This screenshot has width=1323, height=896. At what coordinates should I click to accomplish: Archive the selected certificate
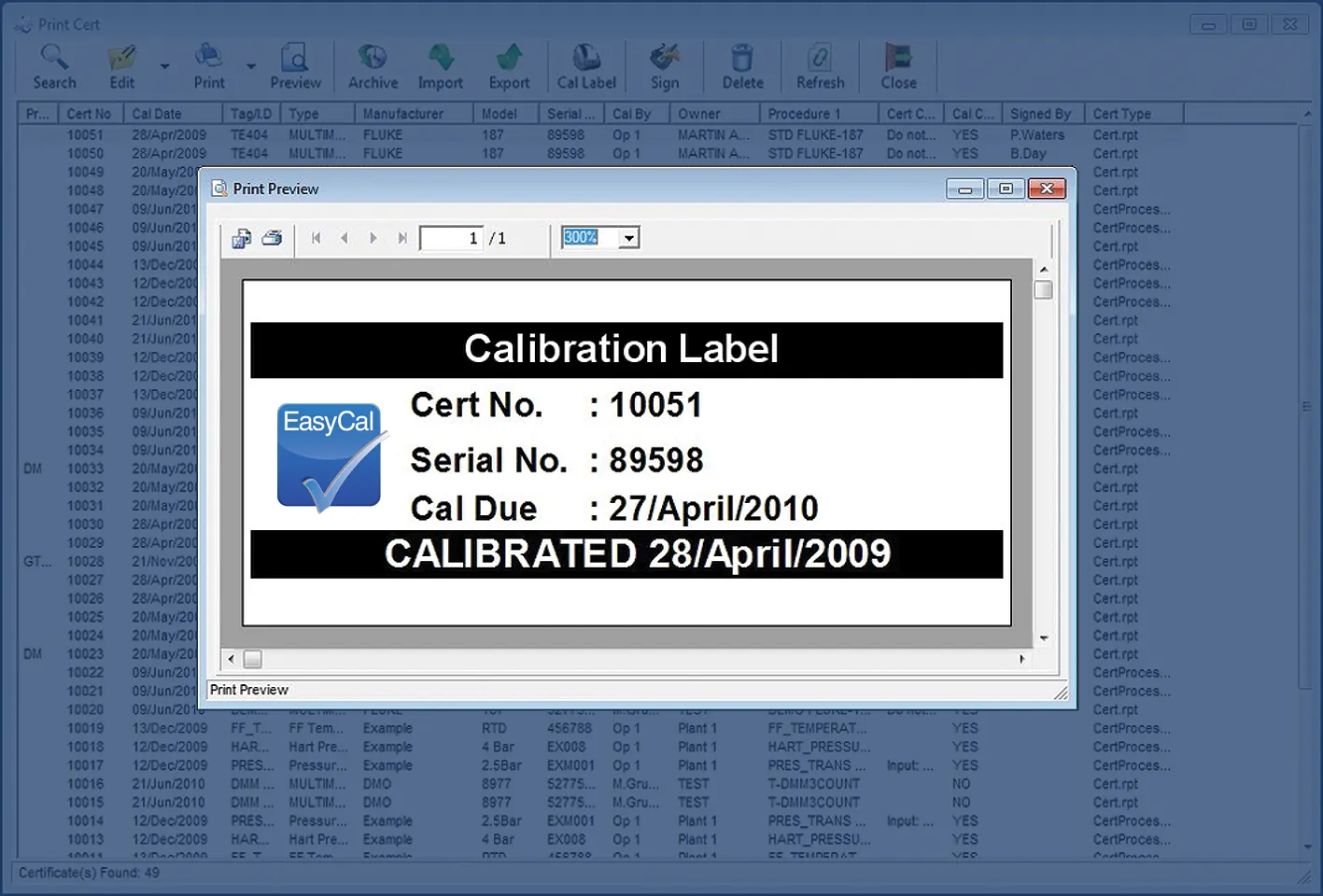[x=373, y=65]
